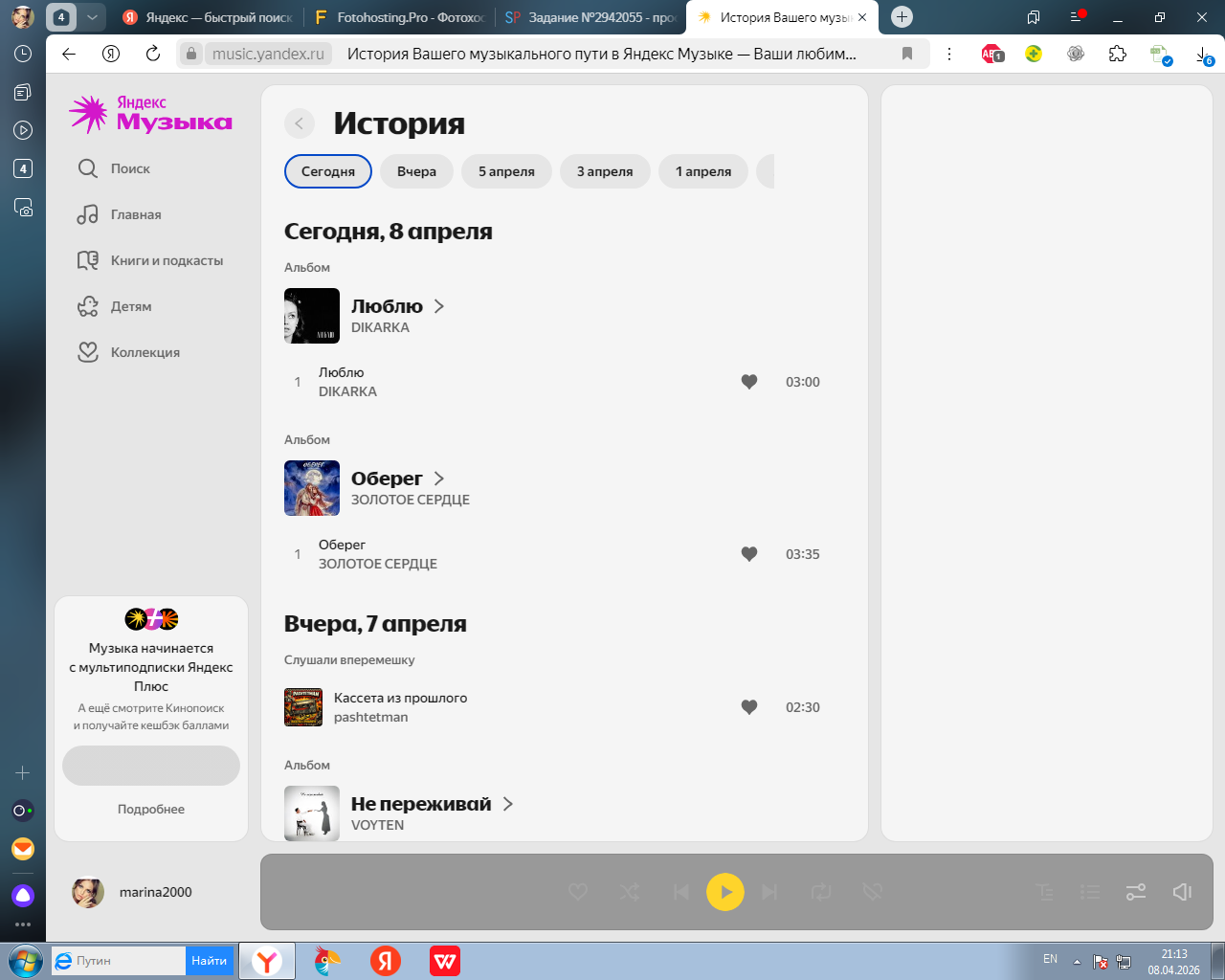Open the Люблю album cover
The height and width of the screenshot is (980, 1225).
coord(312,316)
